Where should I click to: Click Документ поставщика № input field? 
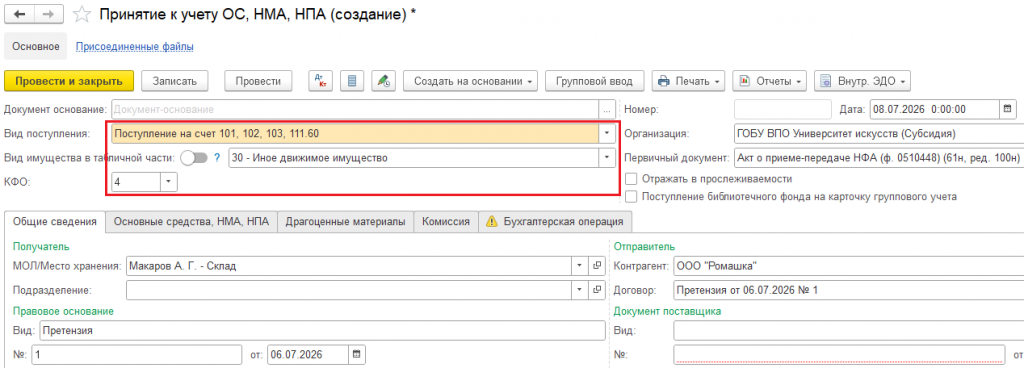[x=839, y=355]
